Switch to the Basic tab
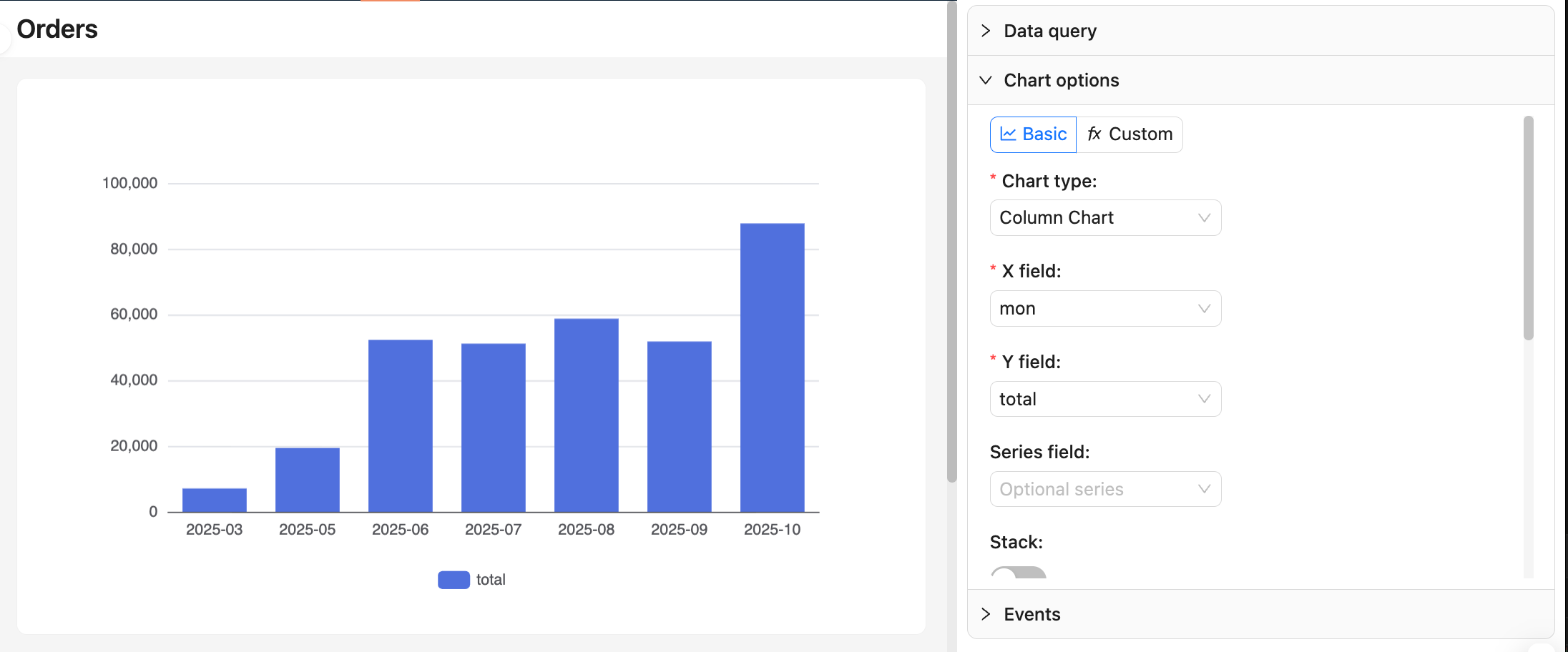The height and width of the screenshot is (652, 1568). pyautogui.click(x=1033, y=134)
